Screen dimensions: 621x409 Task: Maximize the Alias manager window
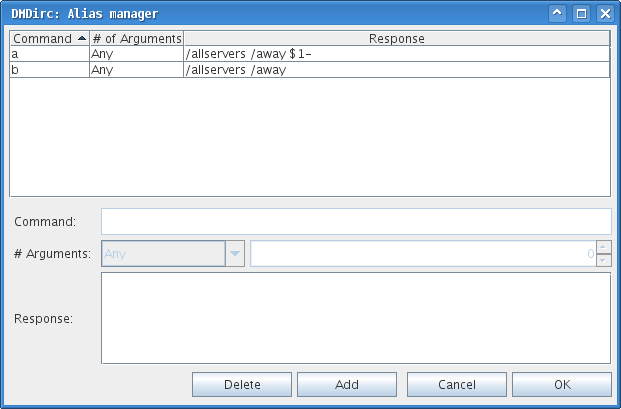pyautogui.click(x=581, y=13)
